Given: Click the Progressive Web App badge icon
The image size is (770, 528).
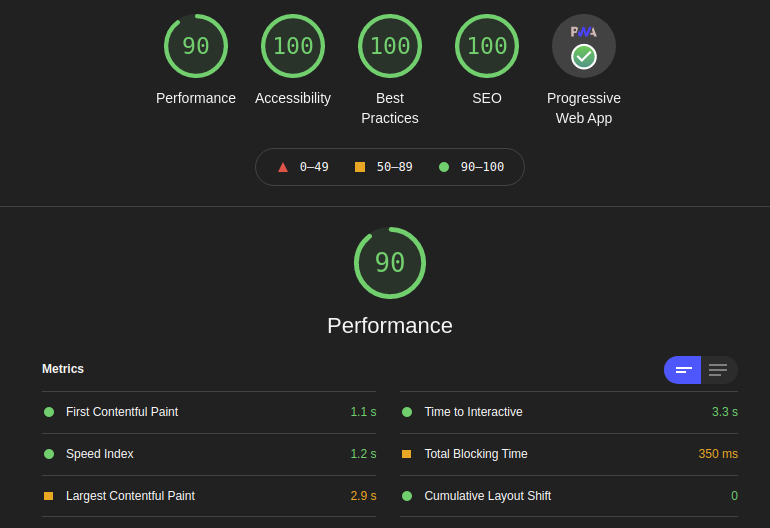Looking at the screenshot, I should click(x=584, y=46).
